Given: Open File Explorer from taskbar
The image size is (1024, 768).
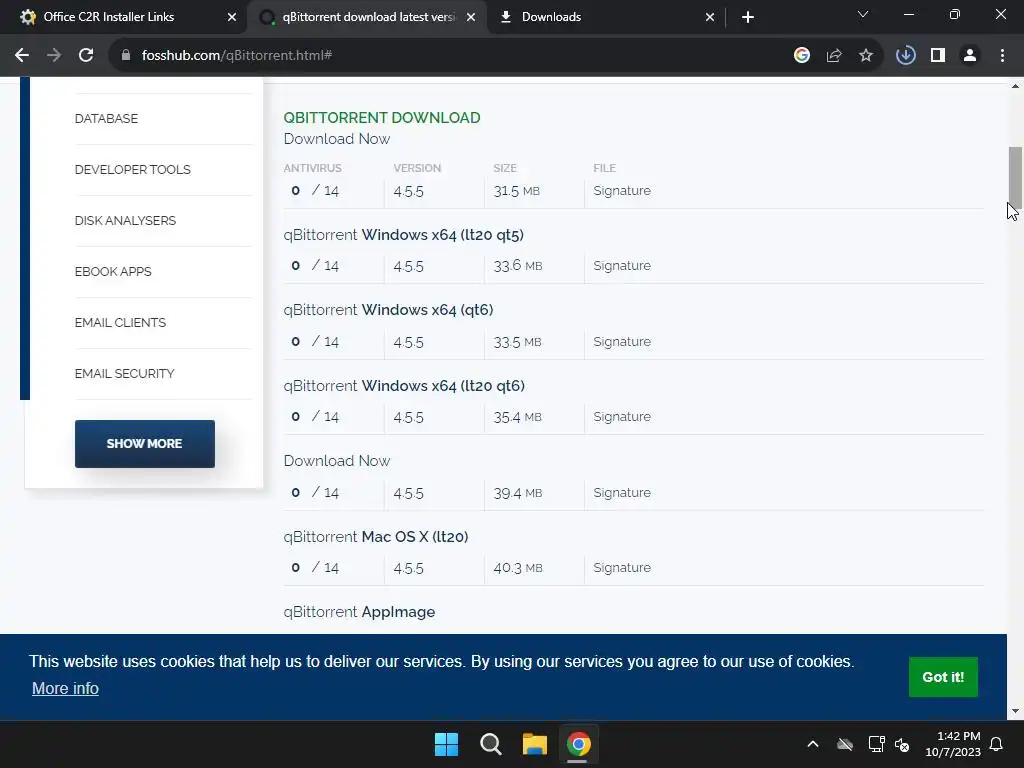Looking at the screenshot, I should coord(534,744).
